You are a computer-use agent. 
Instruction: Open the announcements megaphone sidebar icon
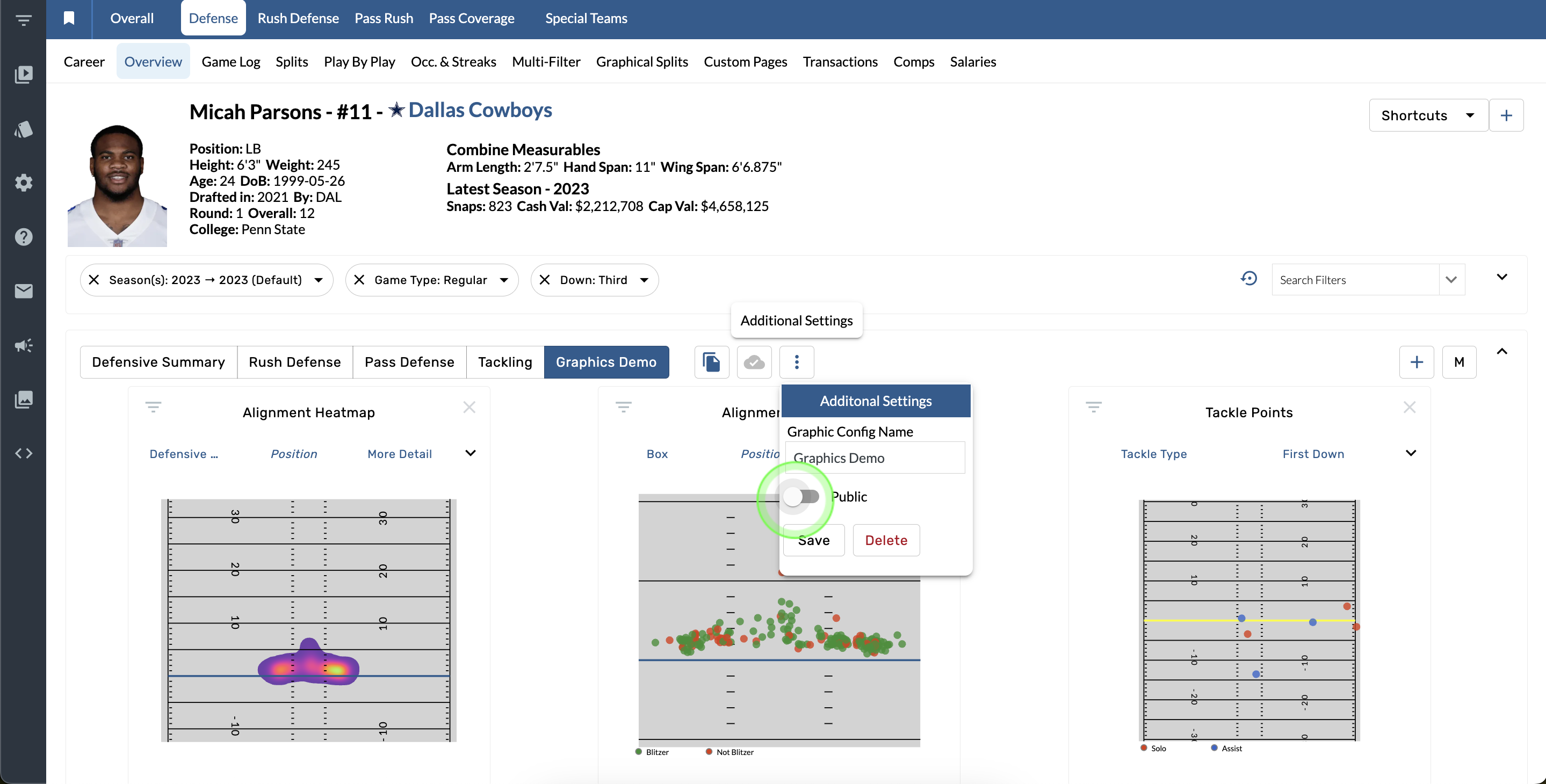click(x=24, y=345)
